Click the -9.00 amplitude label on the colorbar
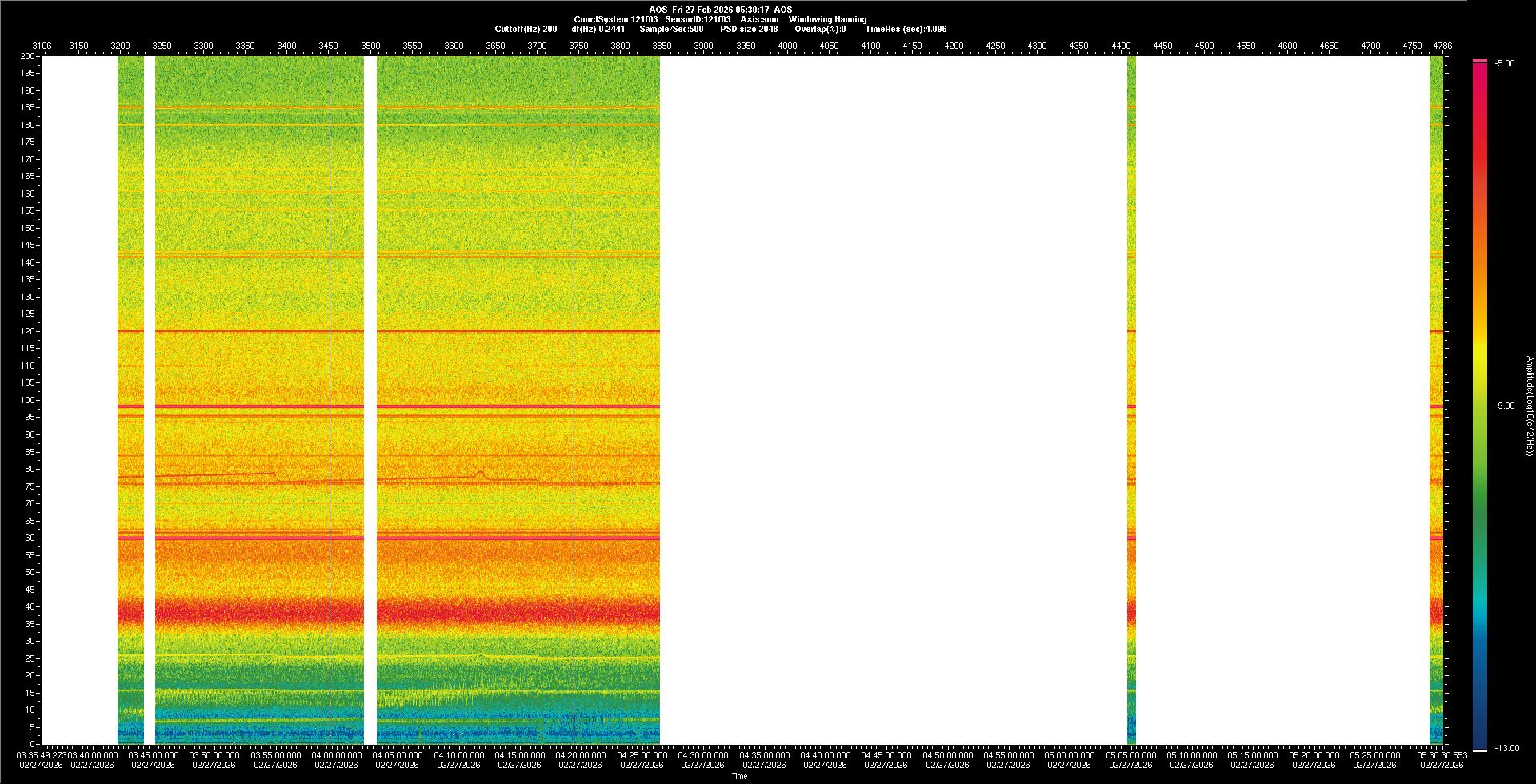 (x=1504, y=406)
